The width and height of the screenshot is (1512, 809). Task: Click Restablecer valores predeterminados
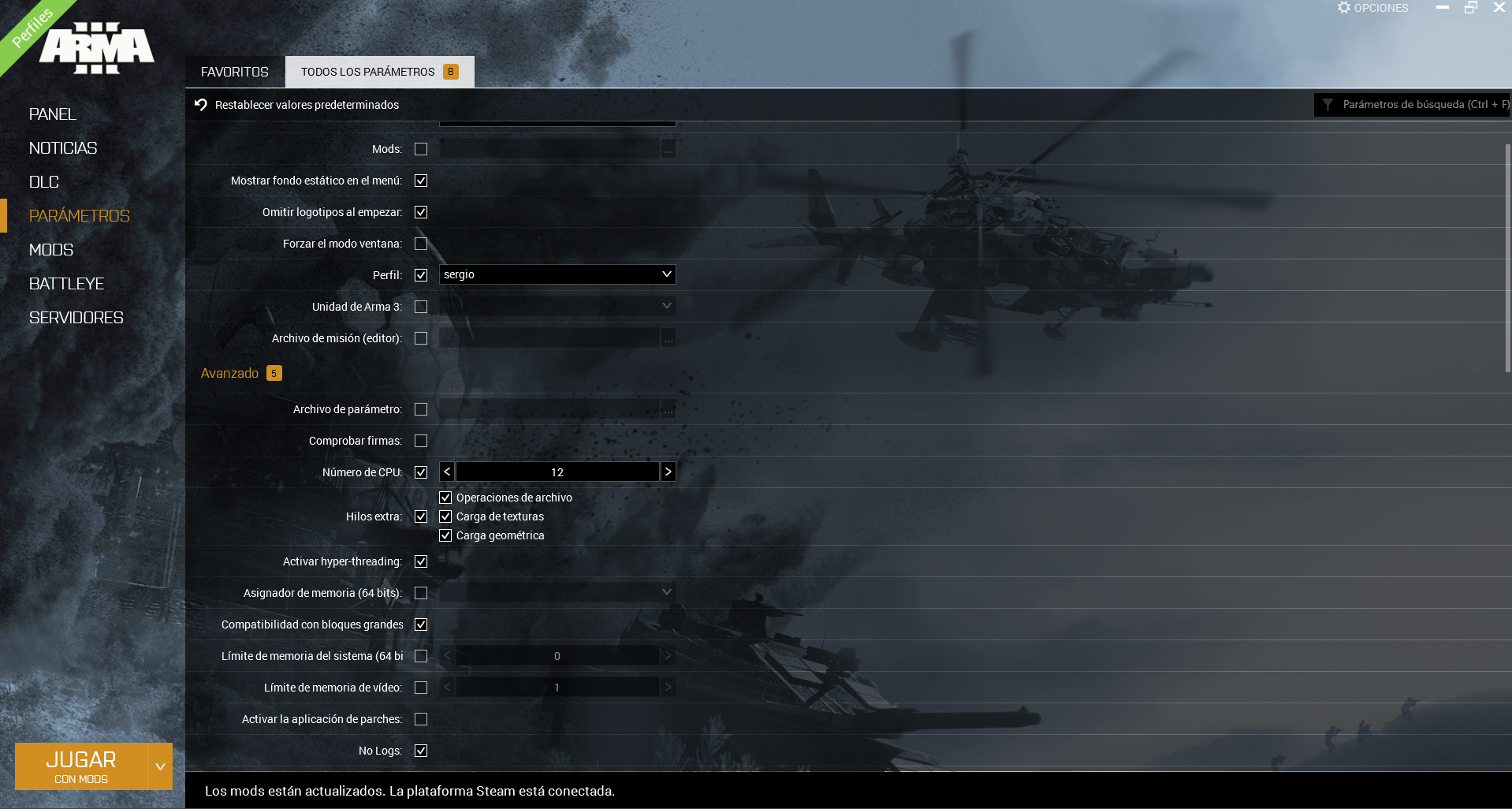pos(307,104)
